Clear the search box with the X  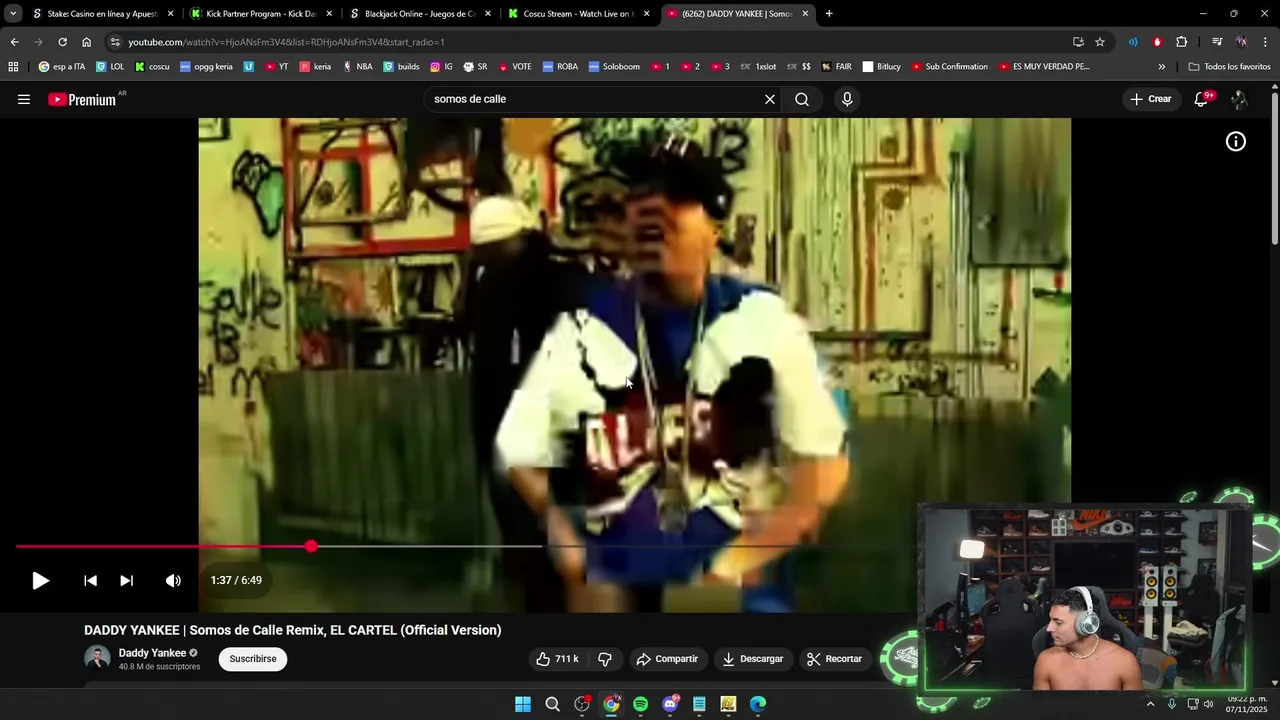[x=770, y=99]
